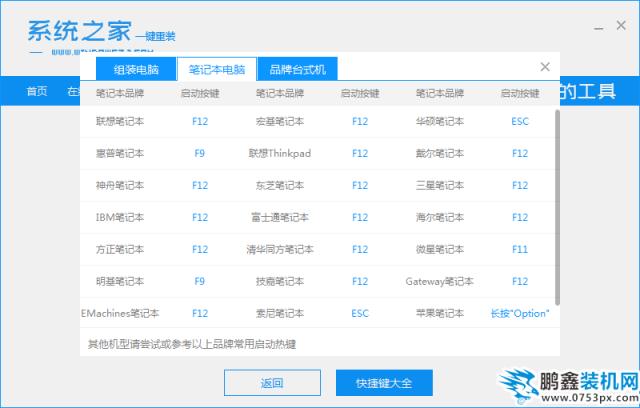The image size is (640, 408).
Task: Minimize the 系统之家 main window
Action: tap(598, 28)
